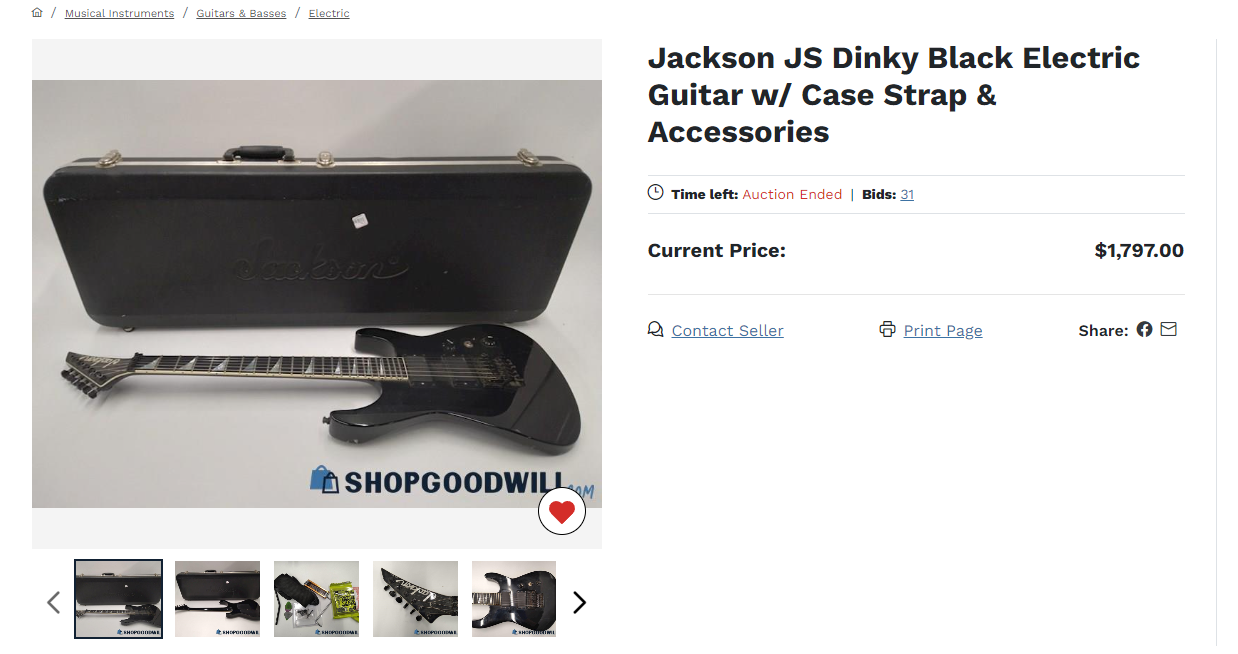Show previous thumbnails with left chevron
This screenshot has width=1238, height=654.
(54, 602)
